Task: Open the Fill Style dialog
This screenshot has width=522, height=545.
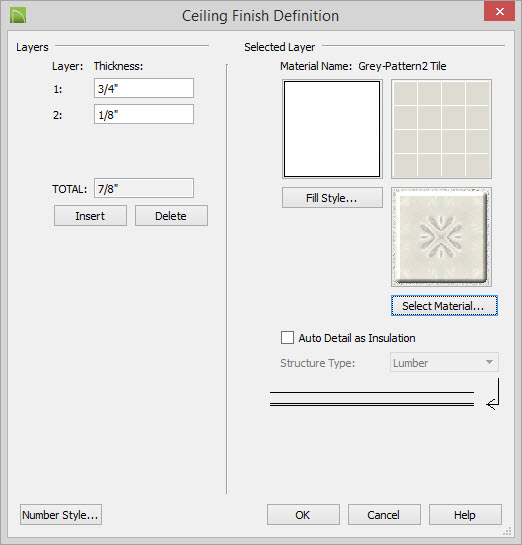Action: 332,198
